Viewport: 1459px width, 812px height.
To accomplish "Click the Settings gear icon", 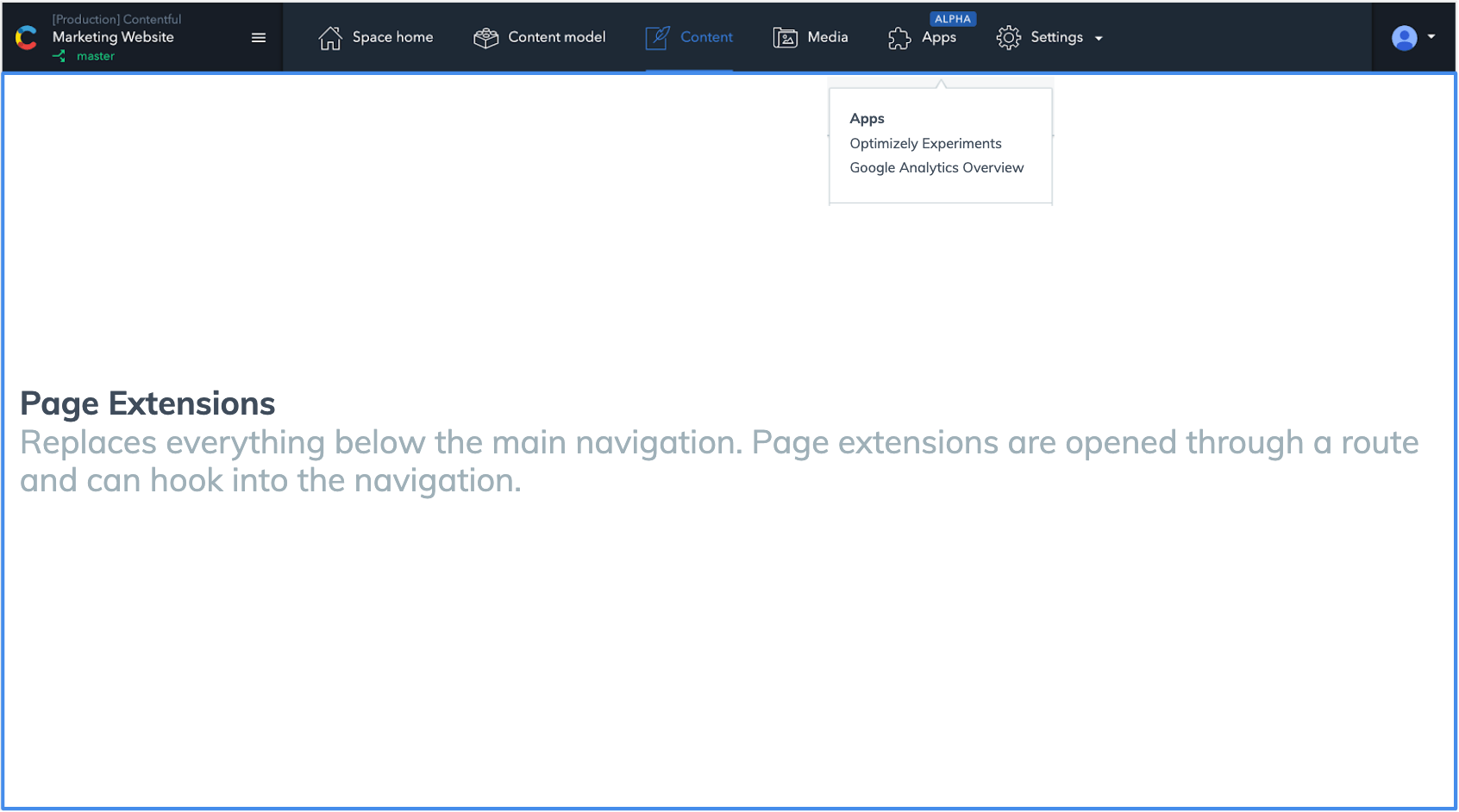I will tap(1007, 37).
